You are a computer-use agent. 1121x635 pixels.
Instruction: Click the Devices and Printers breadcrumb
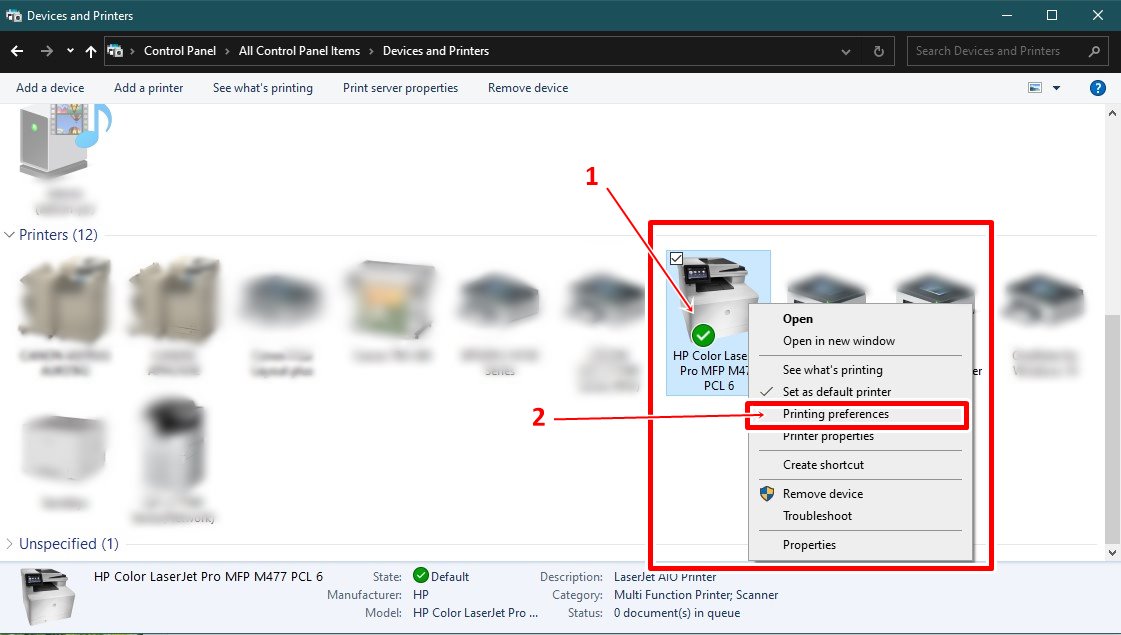coord(436,51)
